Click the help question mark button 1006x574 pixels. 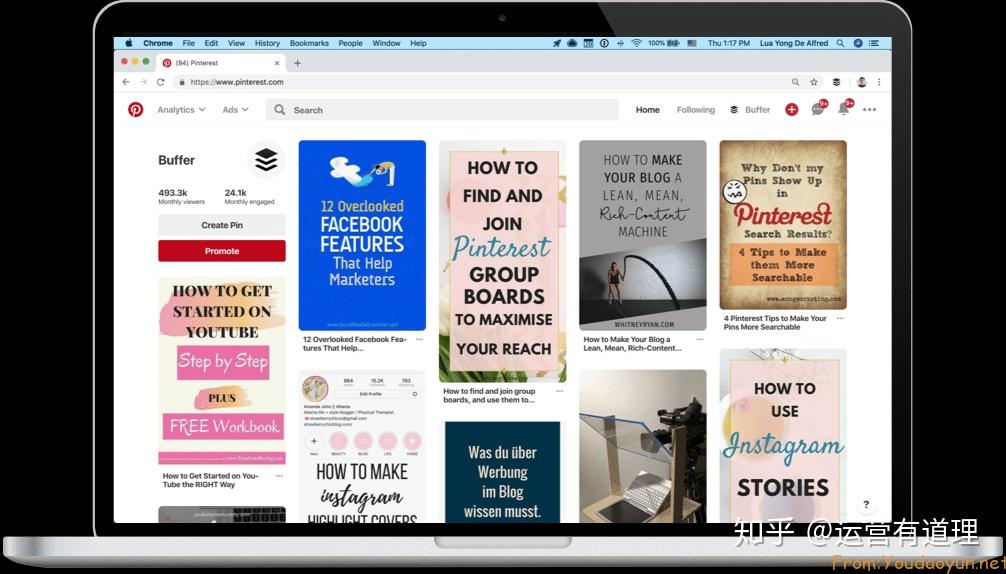866,504
